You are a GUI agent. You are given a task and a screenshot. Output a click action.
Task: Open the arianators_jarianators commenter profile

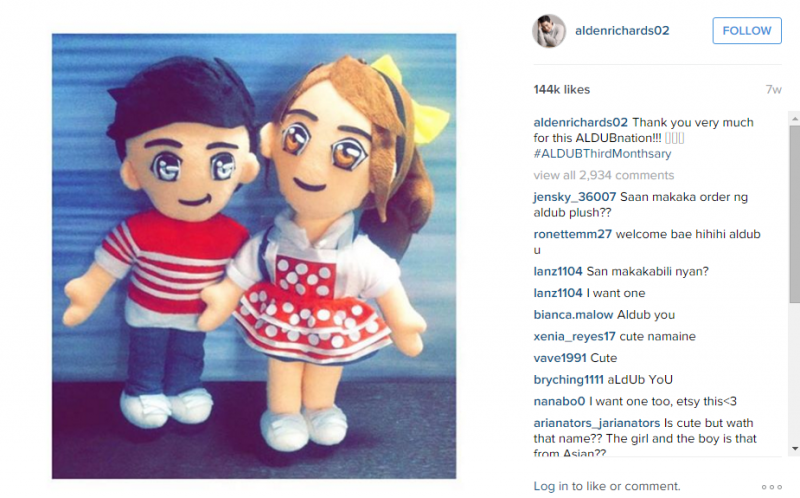pyautogui.click(x=596, y=424)
